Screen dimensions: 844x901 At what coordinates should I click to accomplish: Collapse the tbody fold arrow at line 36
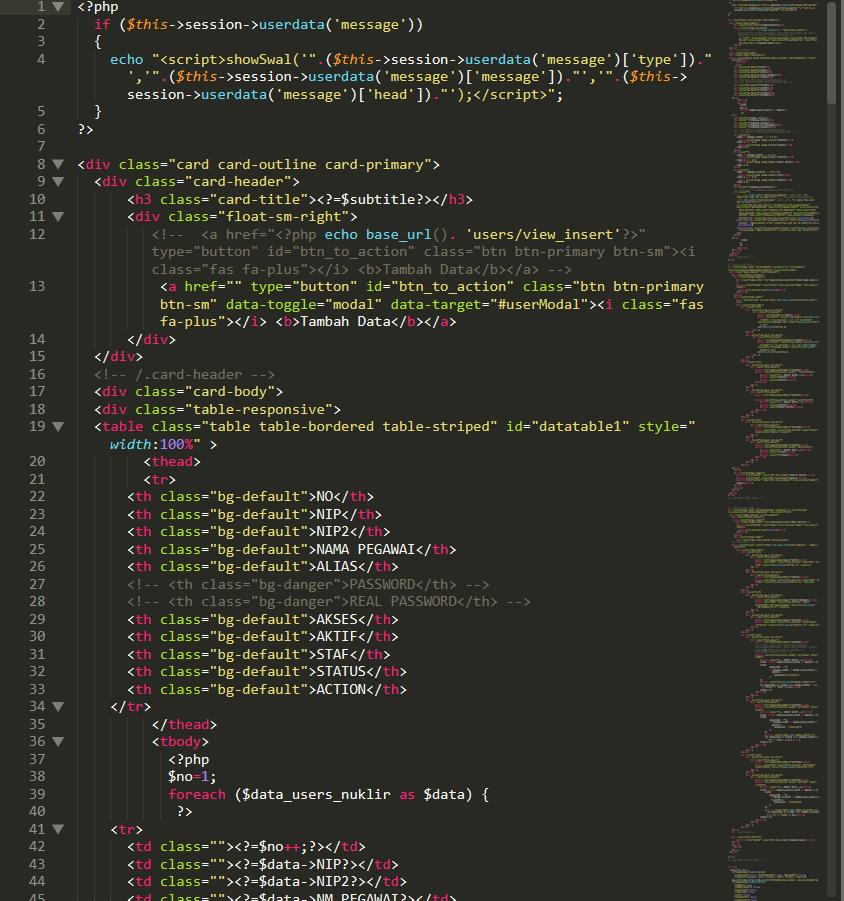click(58, 741)
